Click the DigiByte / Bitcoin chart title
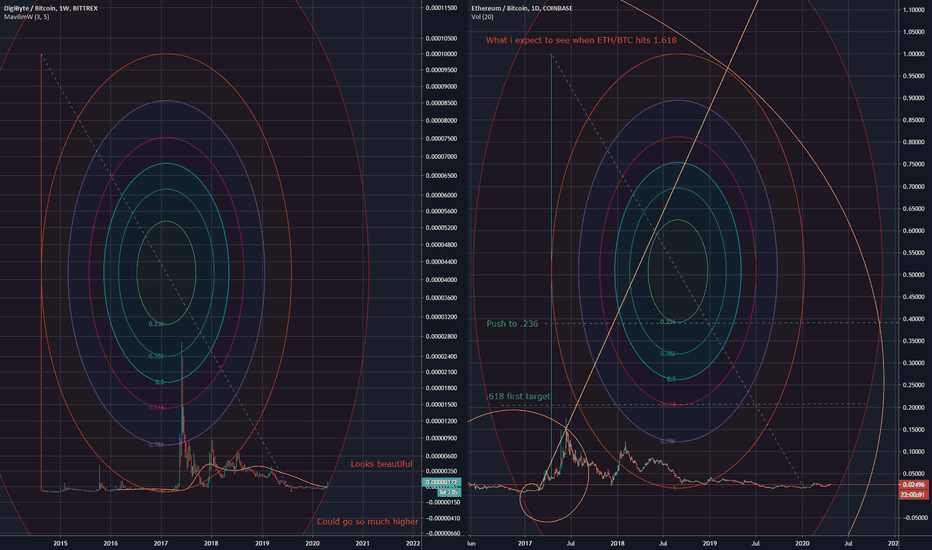This screenshot has height=550, width=932. pos(51,8)
